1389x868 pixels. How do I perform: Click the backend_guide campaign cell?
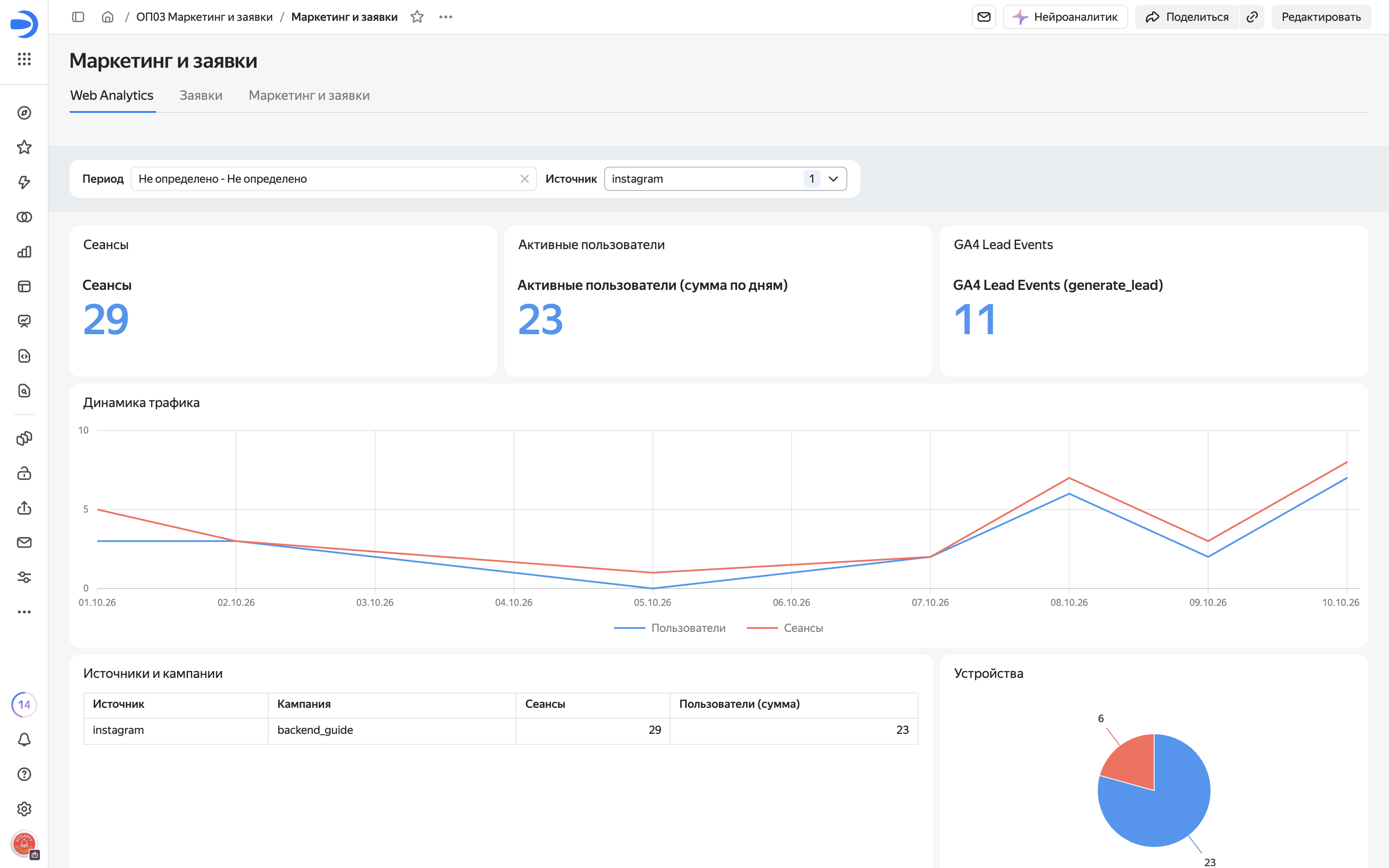(x=392, y=730)
